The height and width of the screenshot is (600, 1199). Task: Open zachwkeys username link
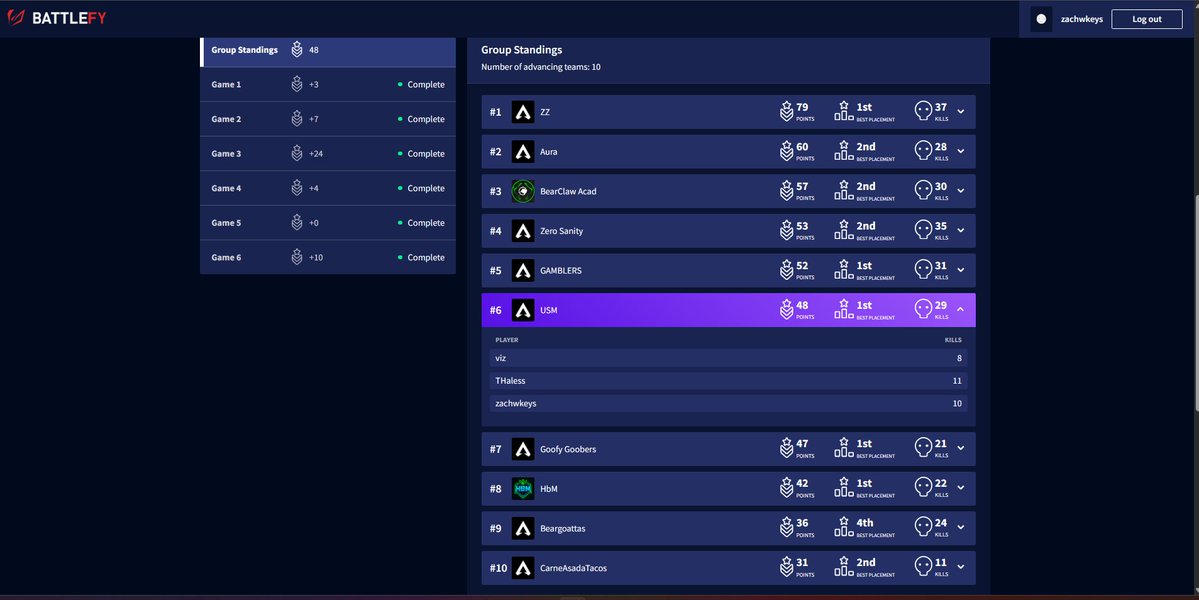[1081, 19]
